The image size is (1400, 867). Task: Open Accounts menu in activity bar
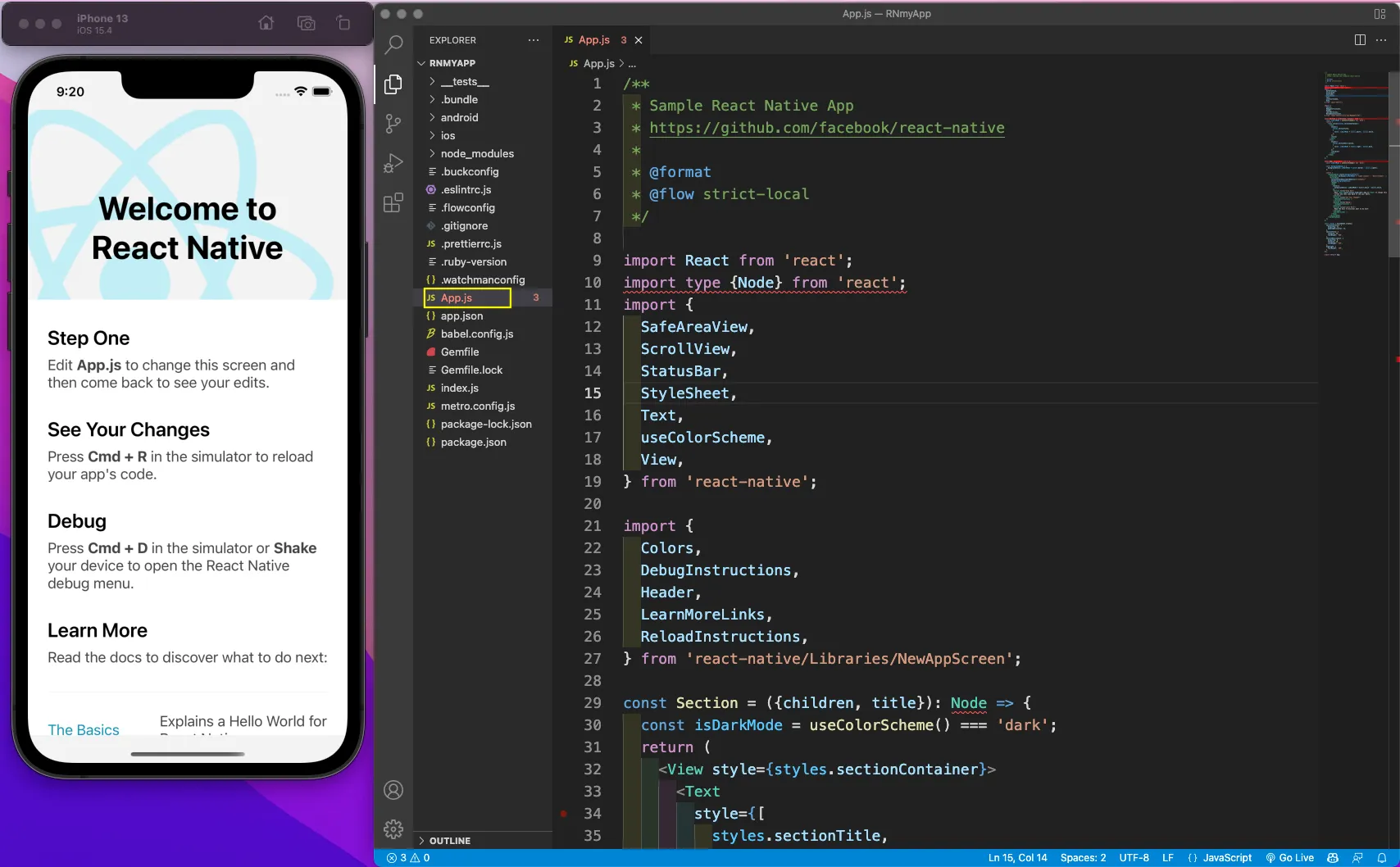(x=393, y=790)
